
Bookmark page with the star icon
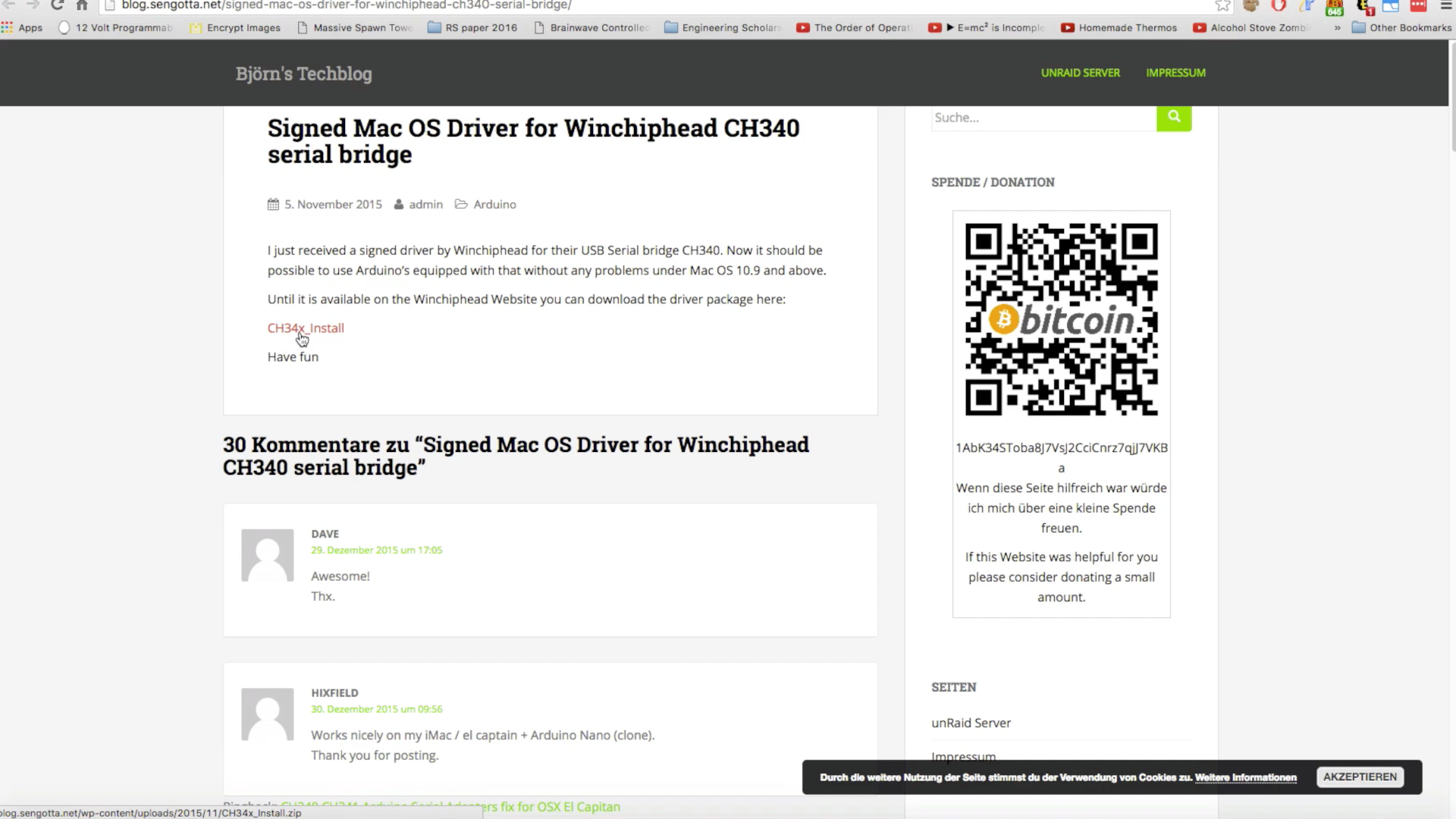coord(1222,6)
